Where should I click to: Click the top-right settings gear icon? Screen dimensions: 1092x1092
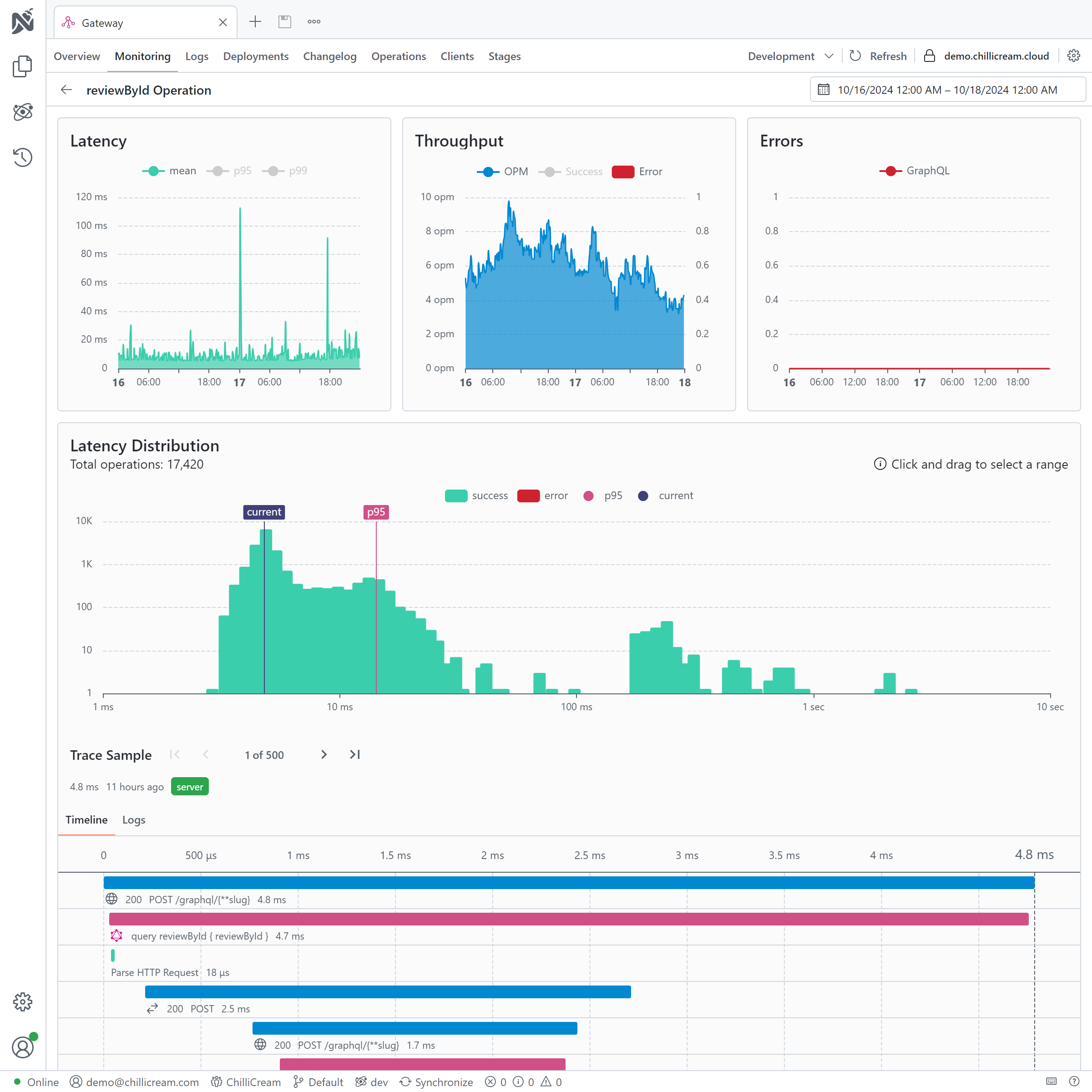[1073, 56]
